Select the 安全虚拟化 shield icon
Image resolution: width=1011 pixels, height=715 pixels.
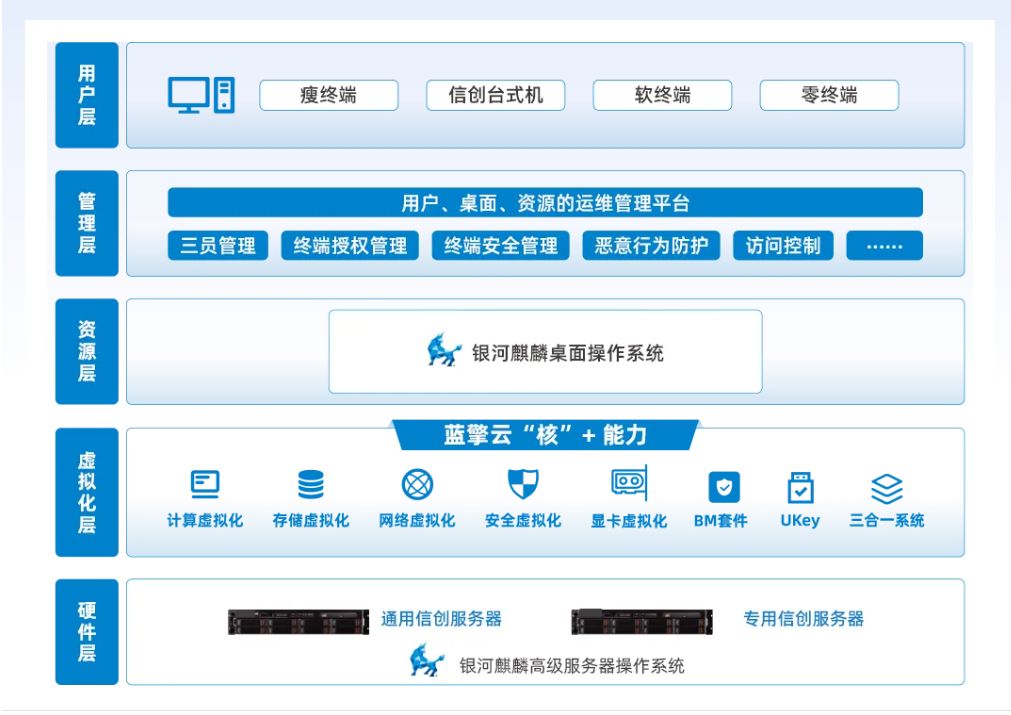523,484
